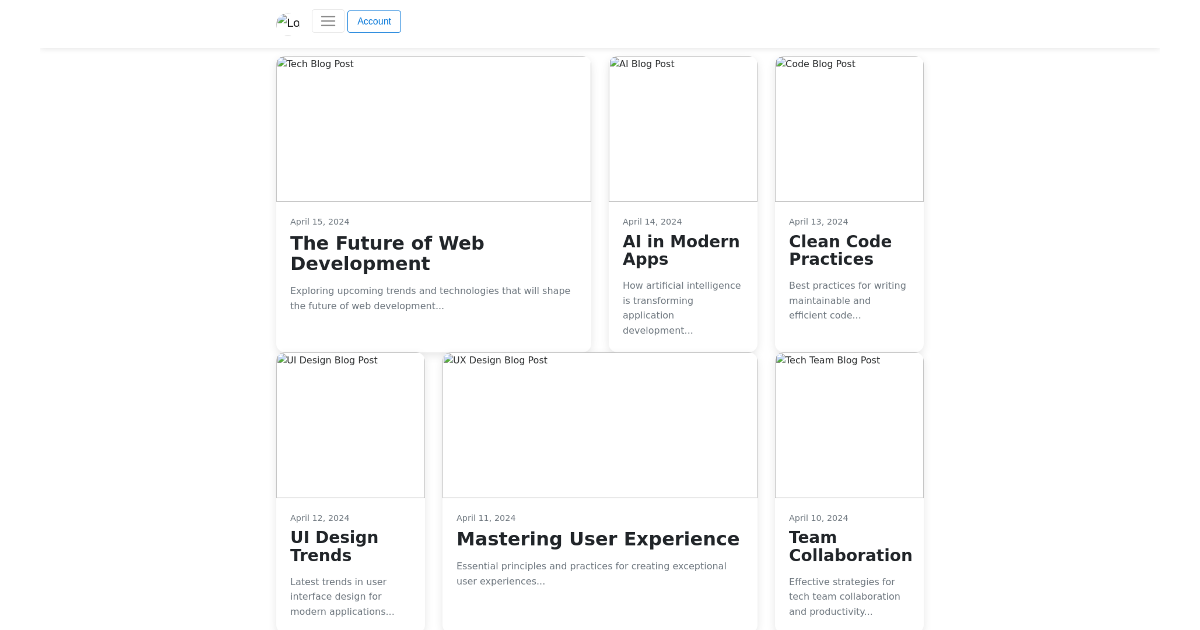Click the UI Design Blog Post image
1200x630 pixels.
point(350,425)
